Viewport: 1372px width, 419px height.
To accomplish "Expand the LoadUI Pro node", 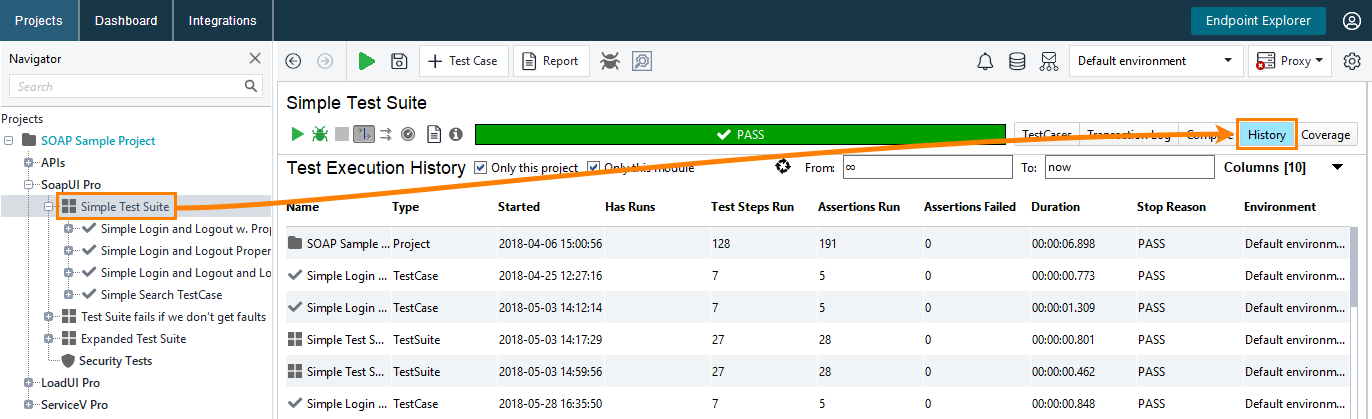I will (x=29, y=383).
